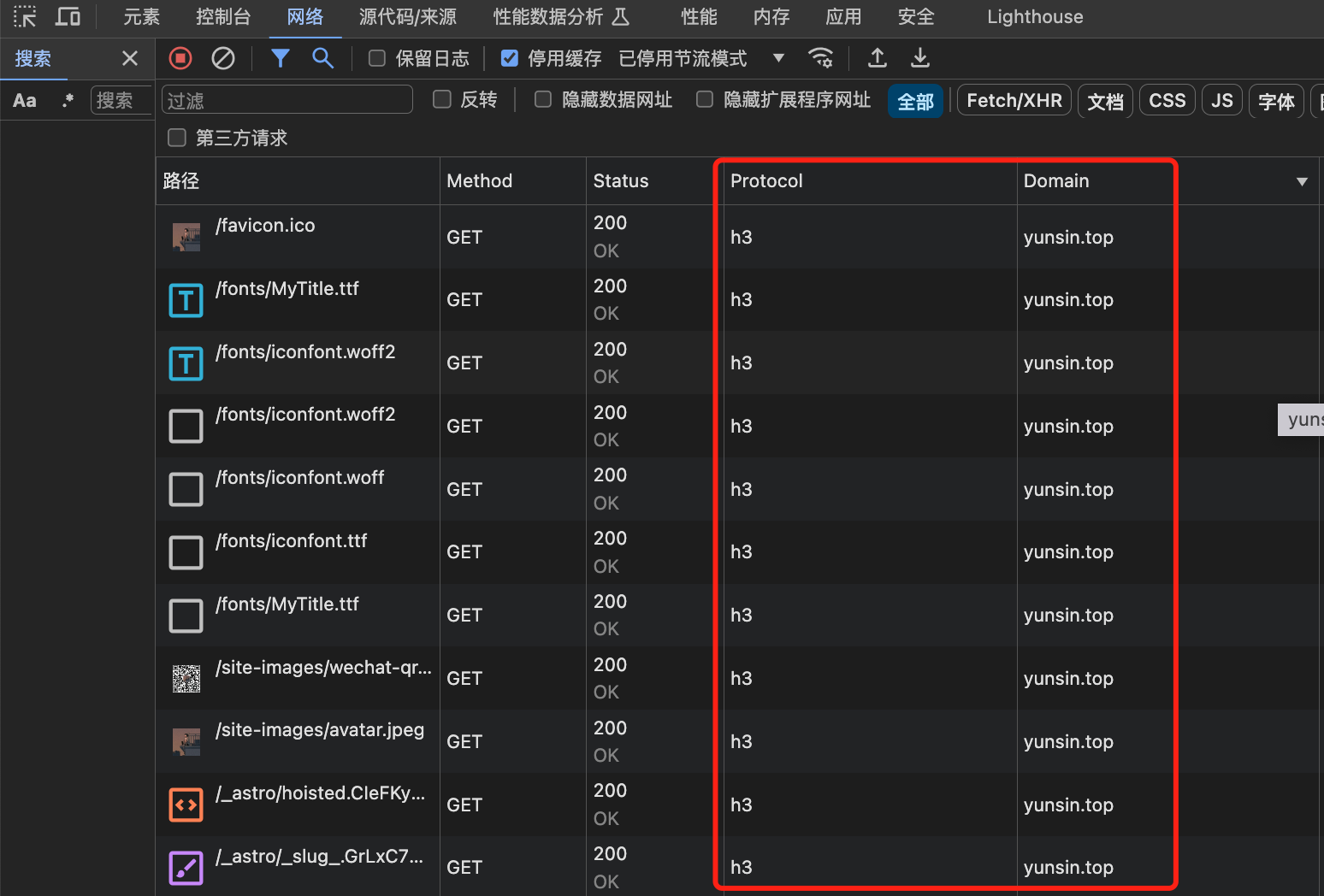1324x896 pixels.
Task: Close the search panel
Action: coord(130,58)
